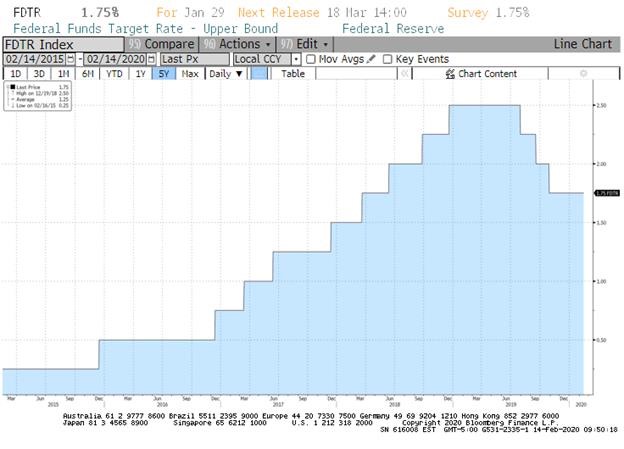The height and width of the screenshot is (449, 624).
Task: Select the Max time range
Action: click(x=189, y=74)
